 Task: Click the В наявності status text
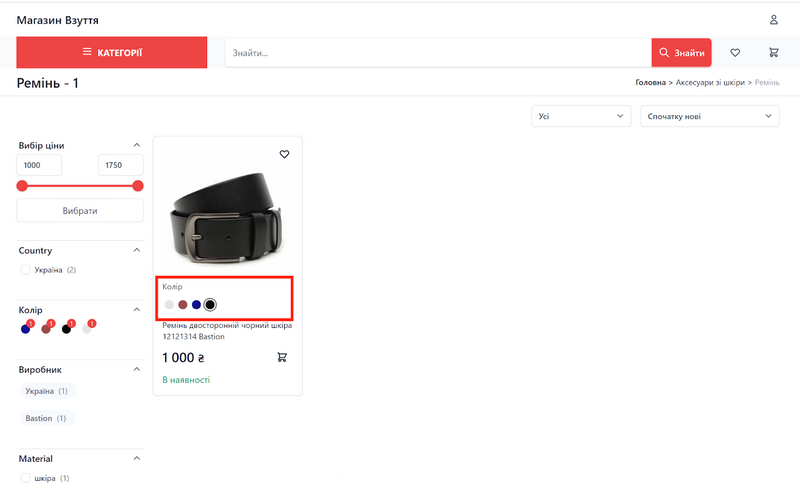186,380
